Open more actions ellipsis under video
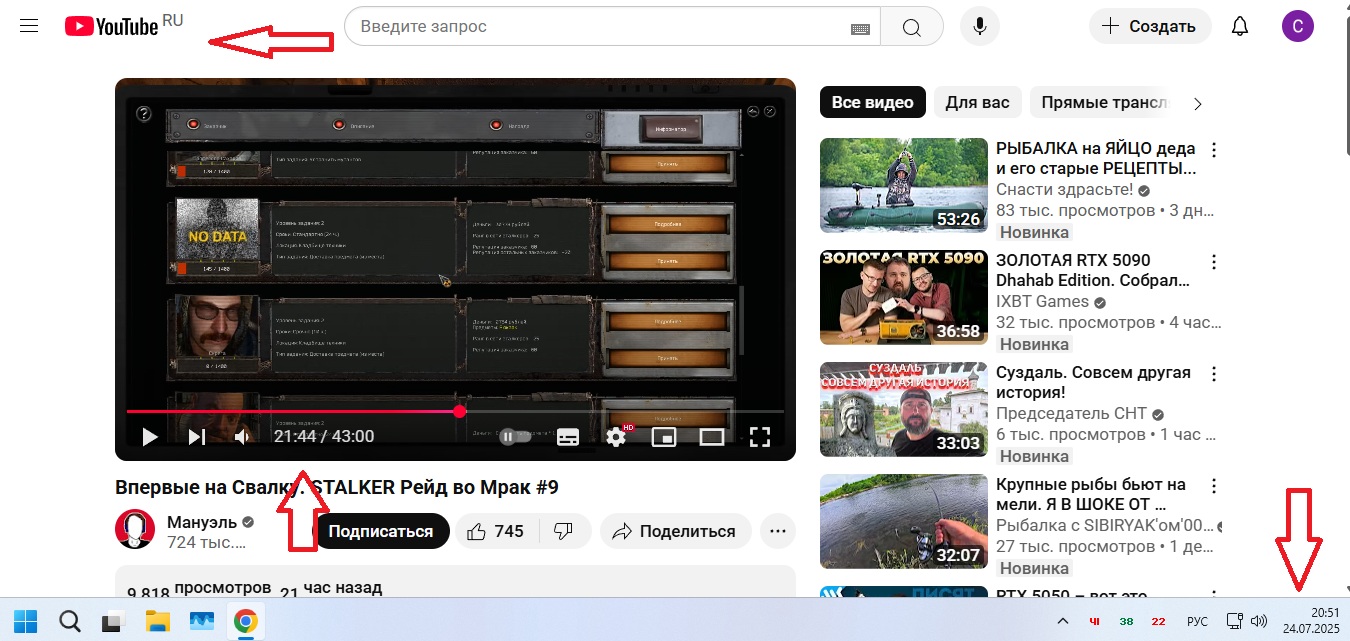The width and height of the screenshot is (1350, 641). 778,531
